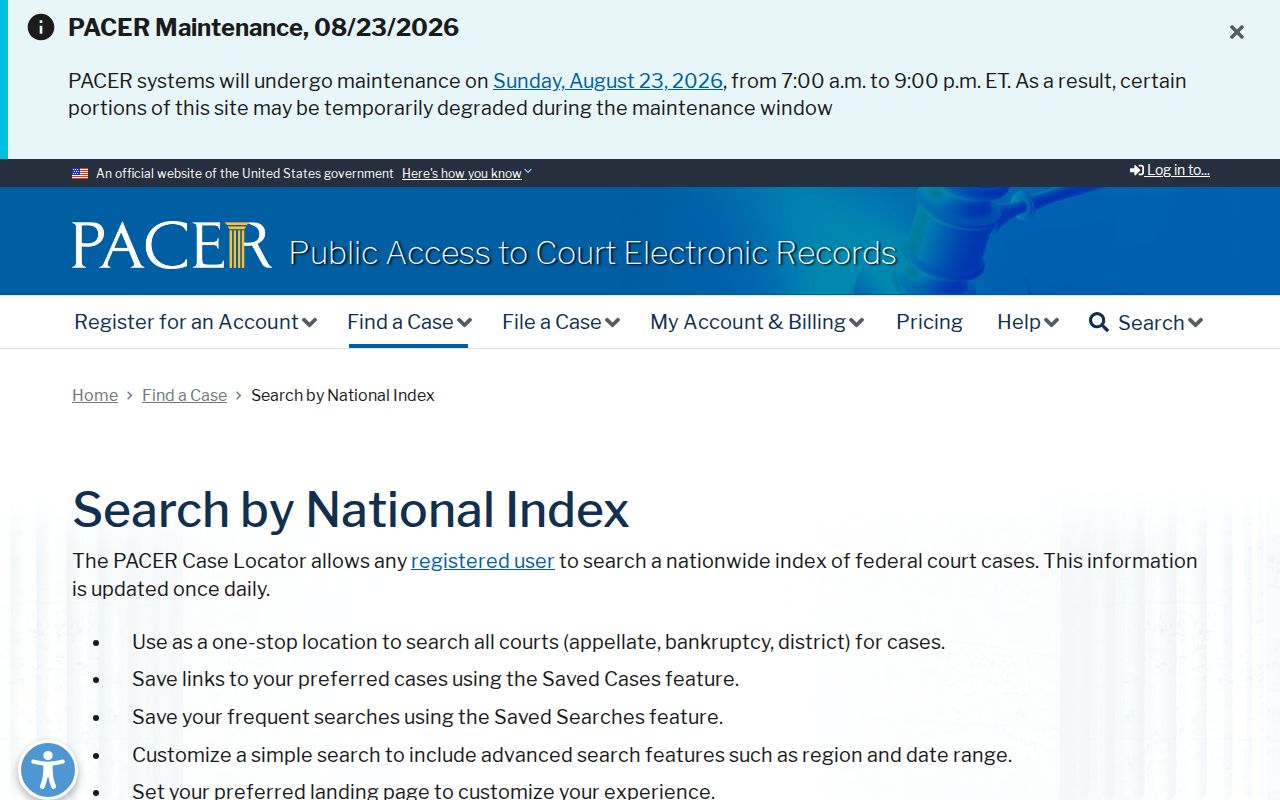Expand the File a Case menu
The image size is (1280, 800).
click(561, 322)
